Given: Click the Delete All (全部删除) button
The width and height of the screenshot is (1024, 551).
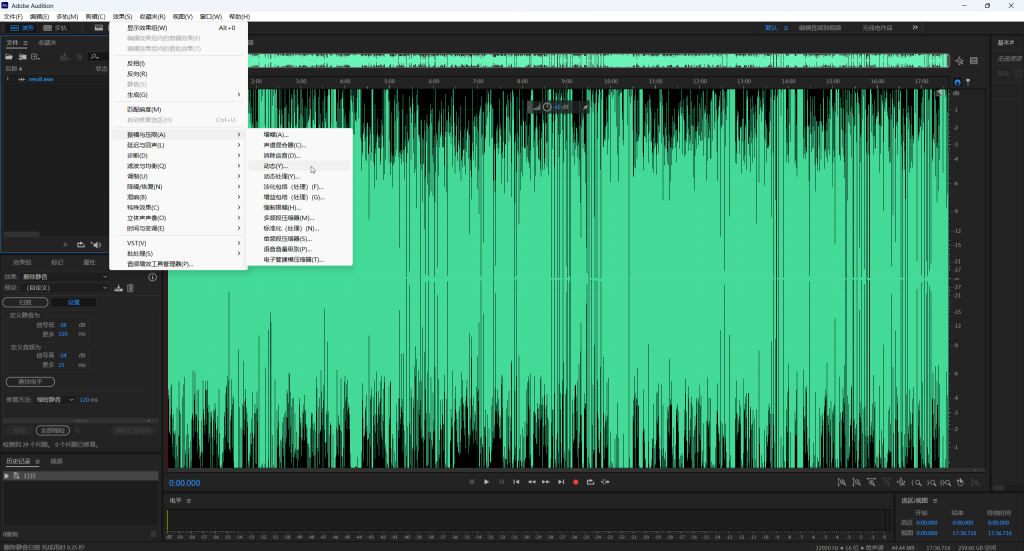Looking at the screenshot, I should [x=52, y=430].
